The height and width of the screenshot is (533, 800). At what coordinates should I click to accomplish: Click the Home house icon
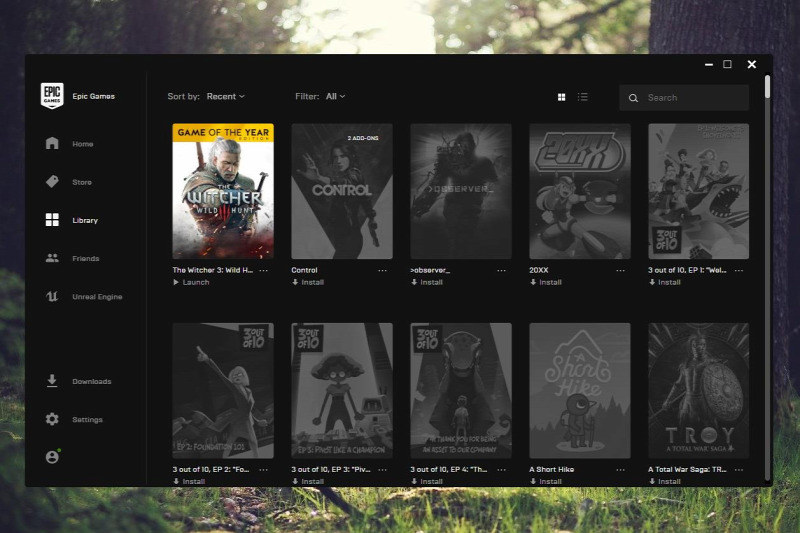click(x=52, y=143)
